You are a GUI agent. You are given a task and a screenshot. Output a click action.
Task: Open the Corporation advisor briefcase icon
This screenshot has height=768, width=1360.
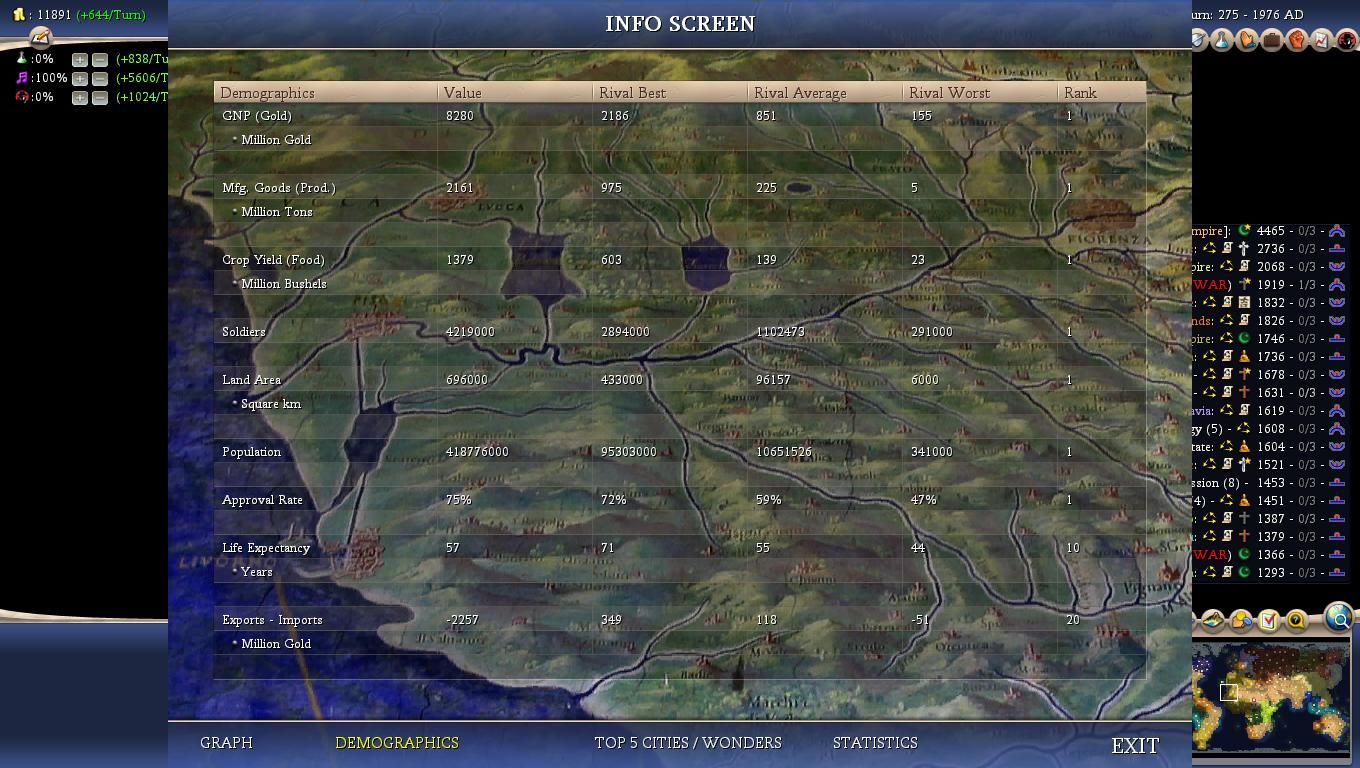1272,40
